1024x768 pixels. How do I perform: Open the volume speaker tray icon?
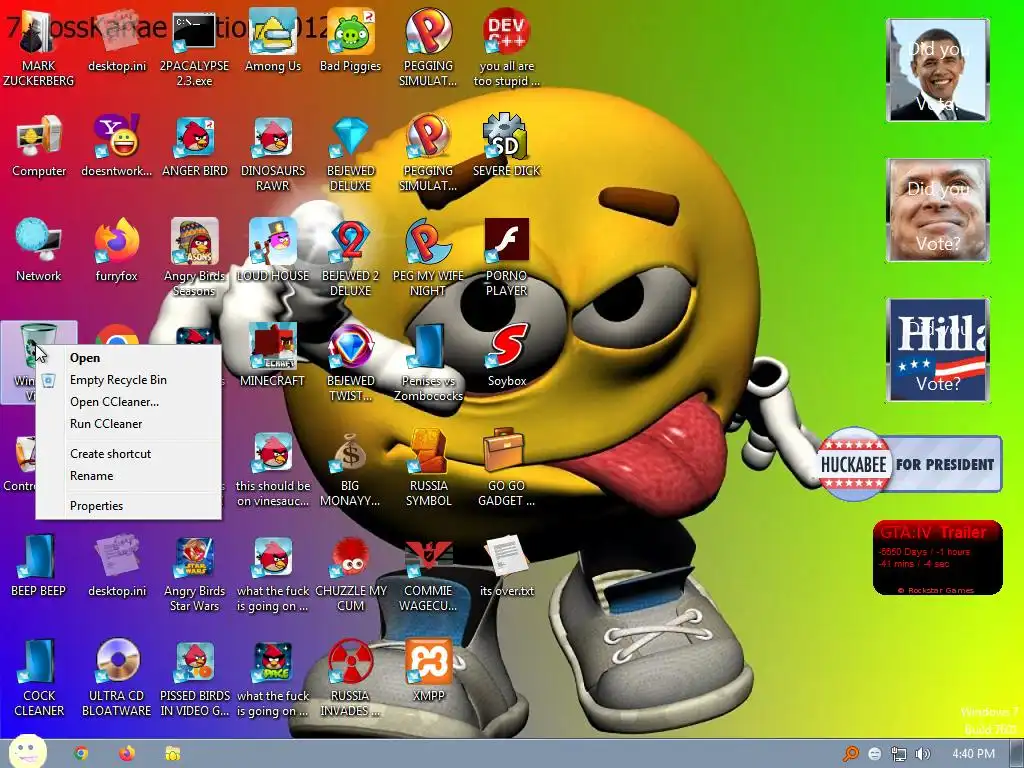click(922, 754)
